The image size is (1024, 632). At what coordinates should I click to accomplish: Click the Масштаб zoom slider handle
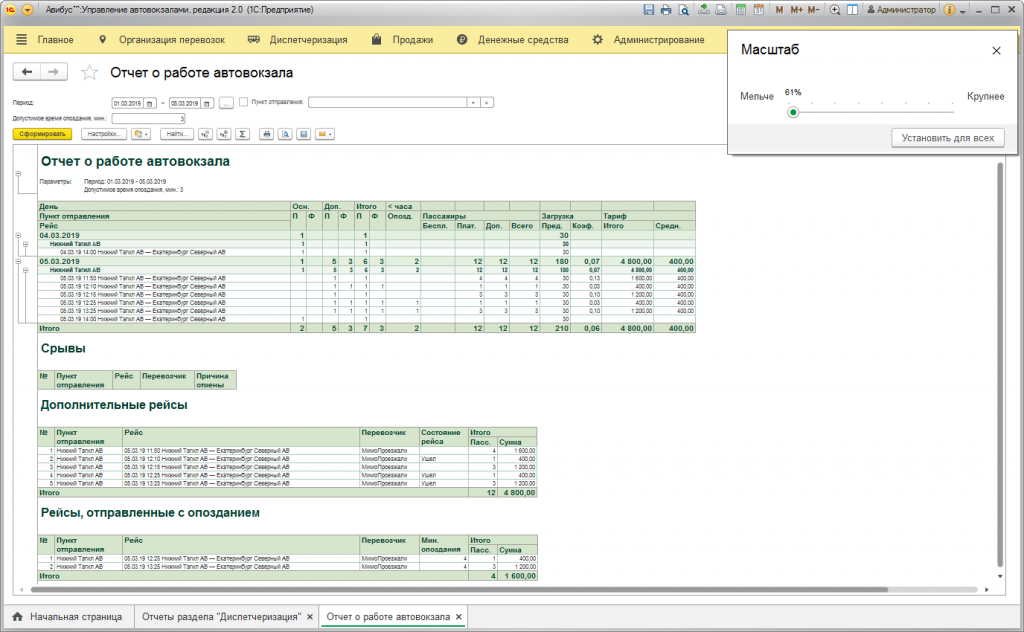793,112
